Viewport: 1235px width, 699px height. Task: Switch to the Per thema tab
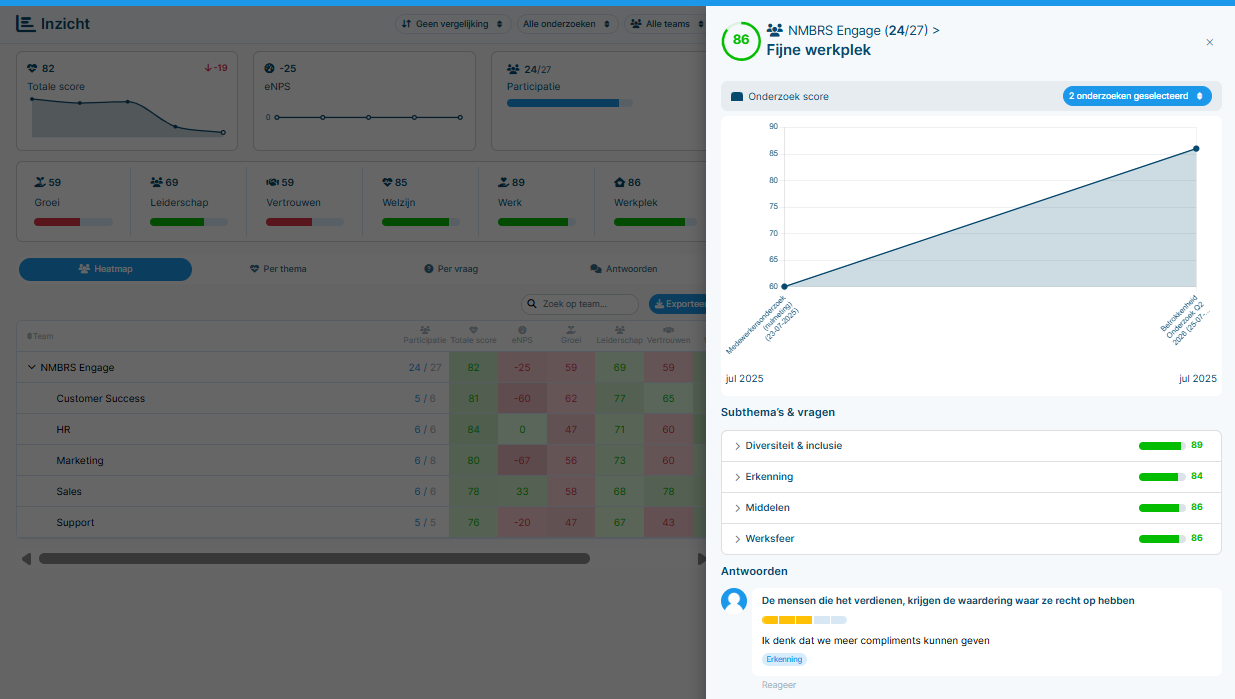point(278,269)
